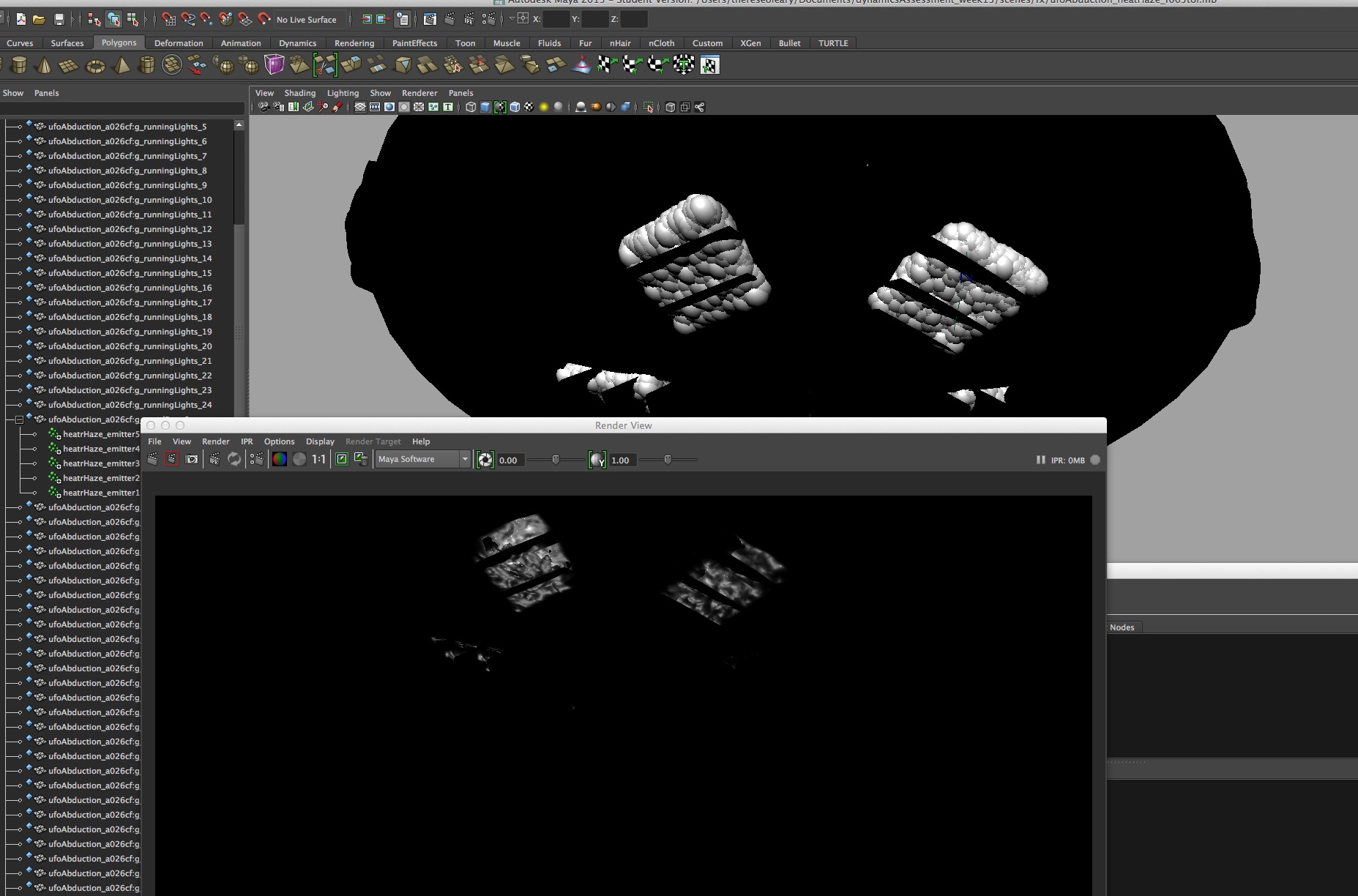The width and height of the screenshot is (1358, 896).
Task: Toggle RGB channel display in Render View
Action: click(279, 460)
